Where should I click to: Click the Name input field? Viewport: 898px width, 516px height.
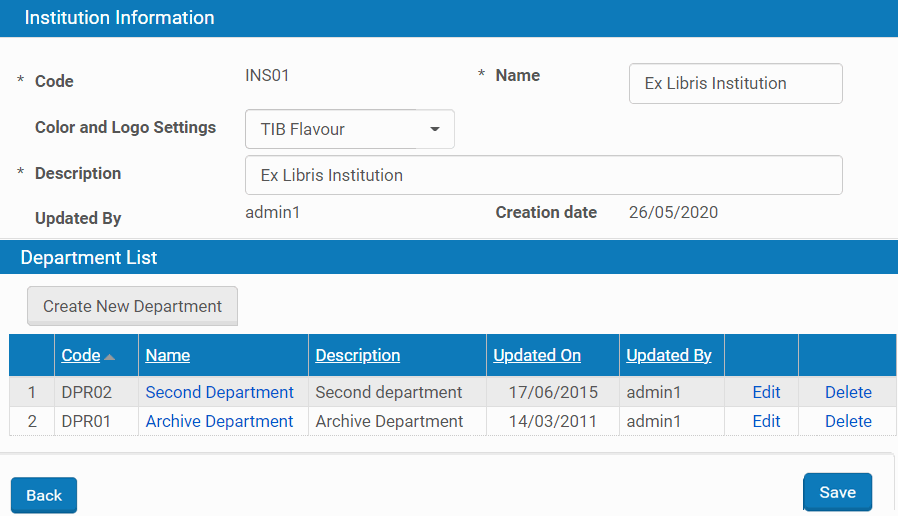click(735, 84)
